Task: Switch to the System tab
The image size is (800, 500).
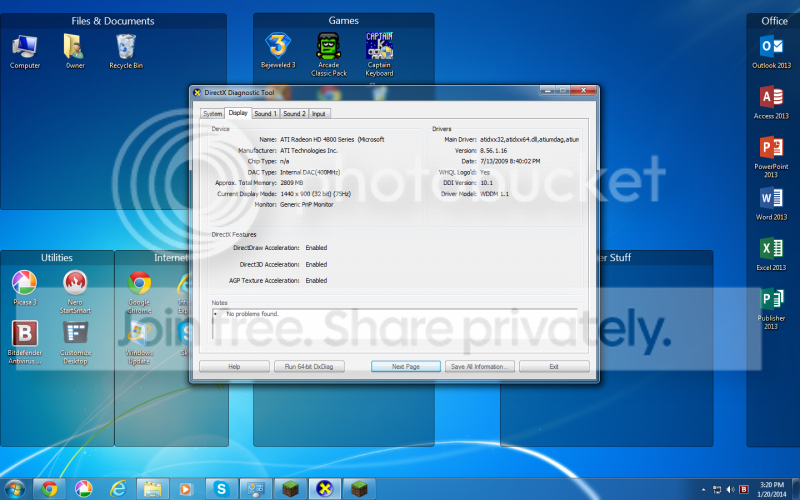Action: point(213,114)
